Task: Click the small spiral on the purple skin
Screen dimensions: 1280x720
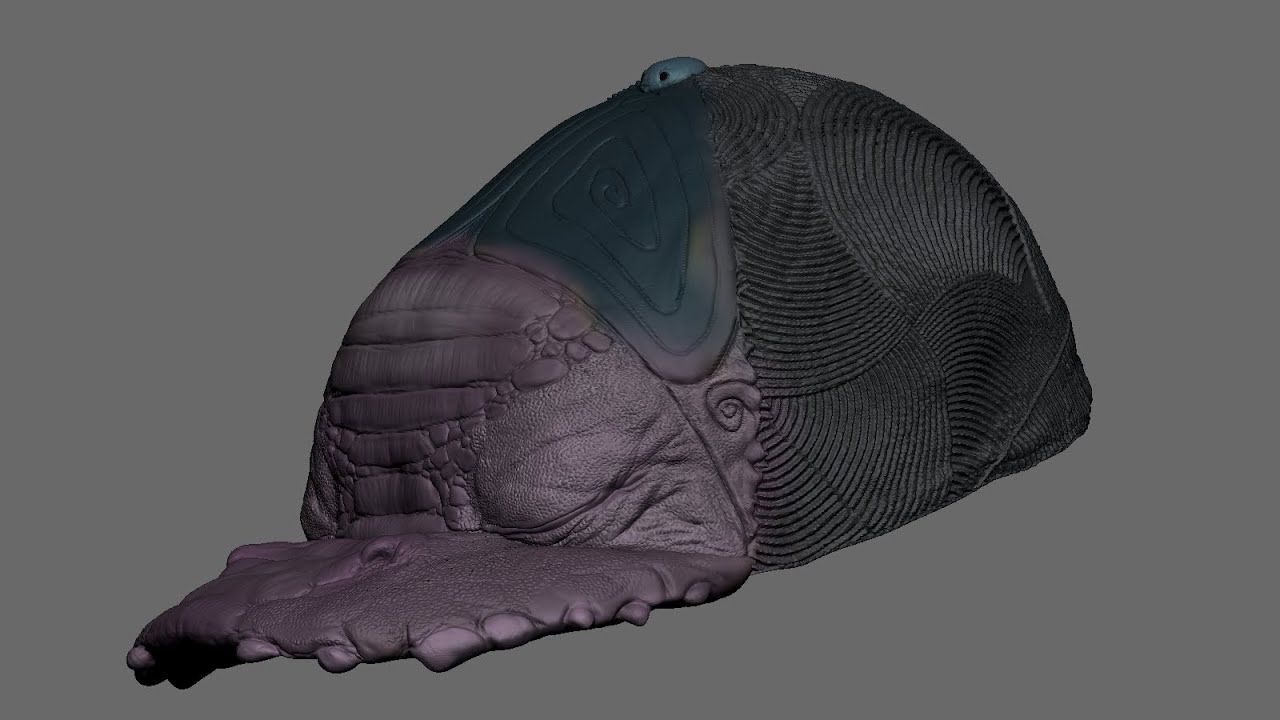Action: (731, 408)
